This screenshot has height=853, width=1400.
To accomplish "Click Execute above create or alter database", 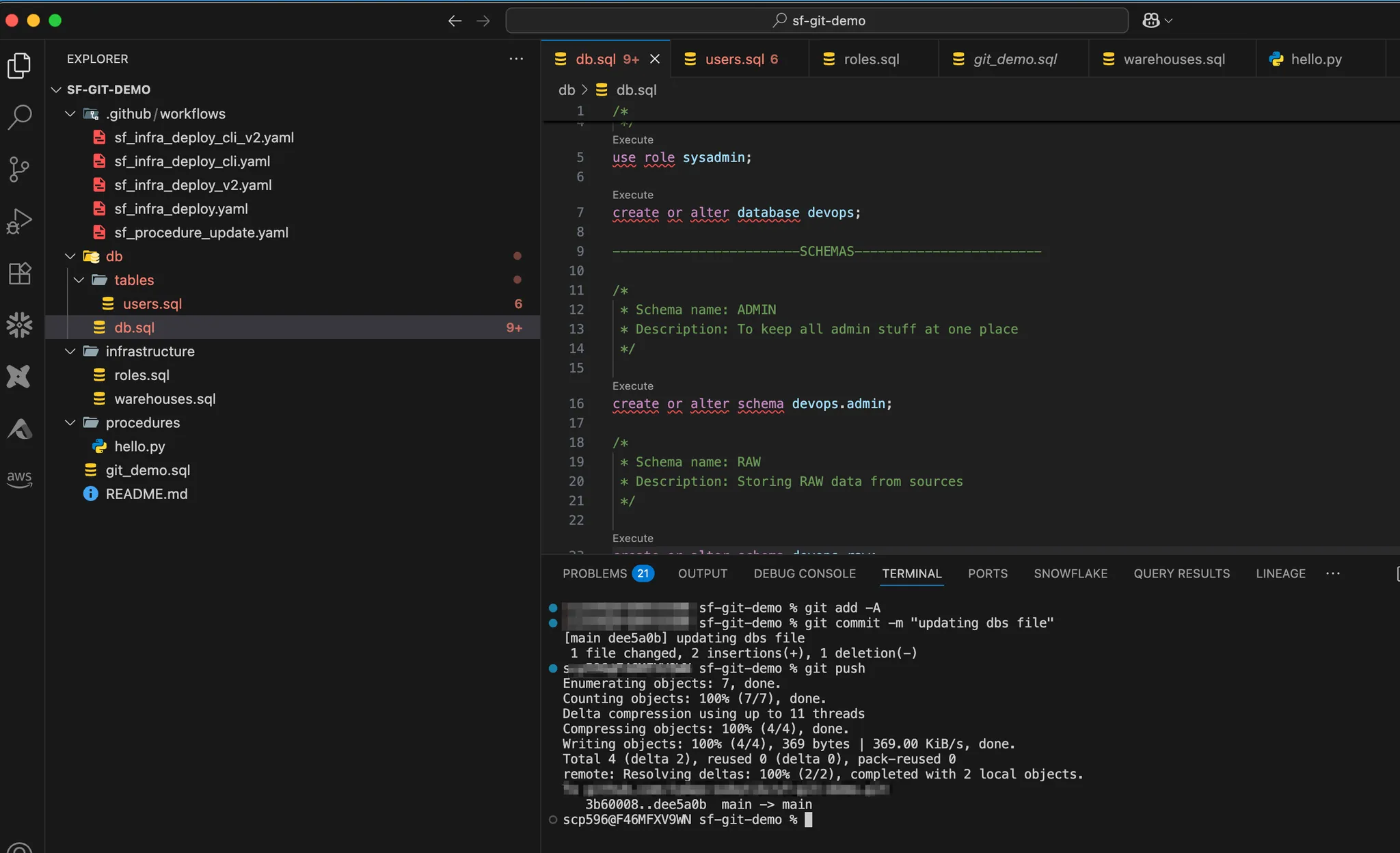I will tap(632, 195).
